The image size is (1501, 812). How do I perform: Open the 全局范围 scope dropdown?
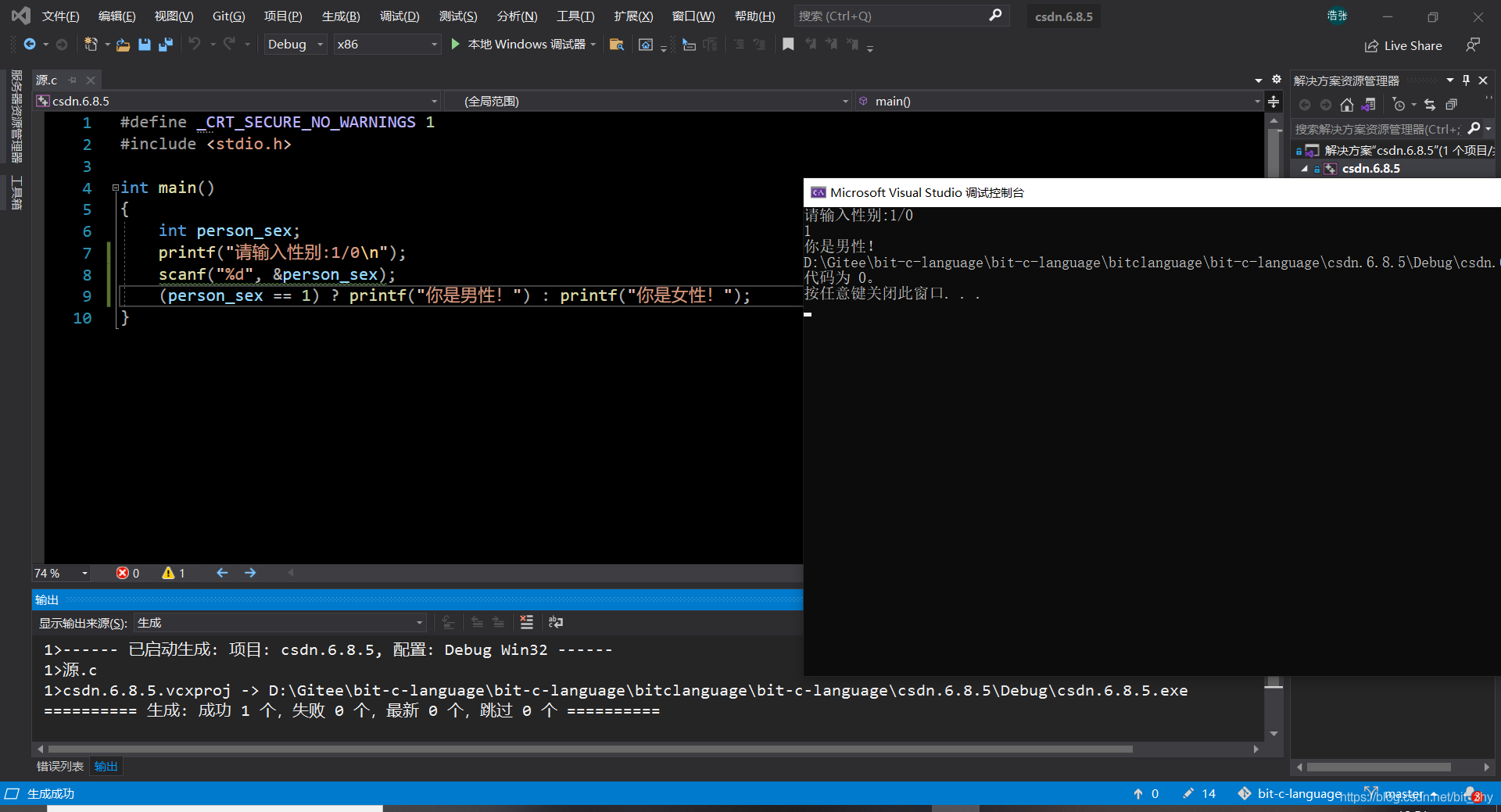(648, 102)
